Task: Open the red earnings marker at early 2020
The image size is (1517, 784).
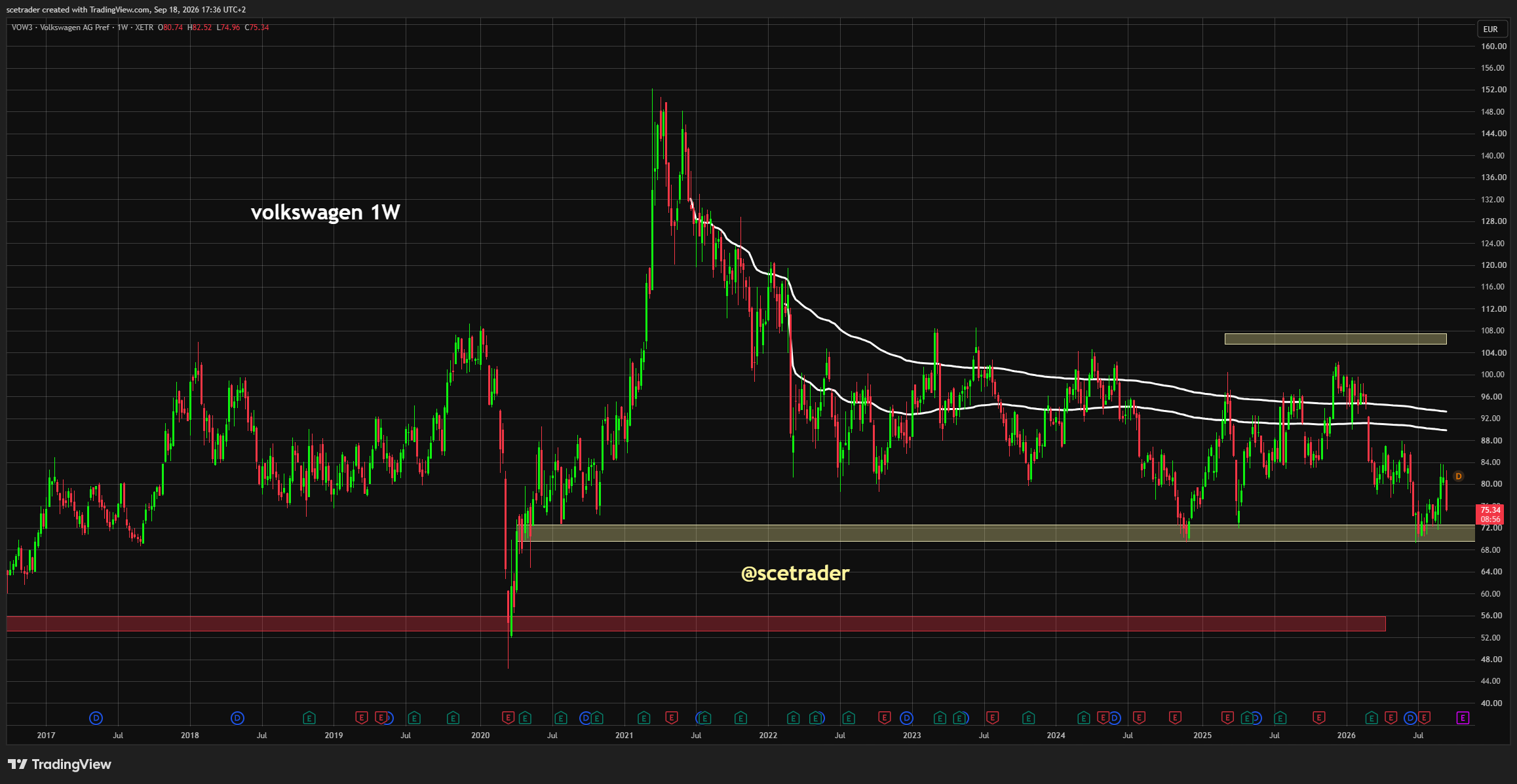Action: coord(507,718)
